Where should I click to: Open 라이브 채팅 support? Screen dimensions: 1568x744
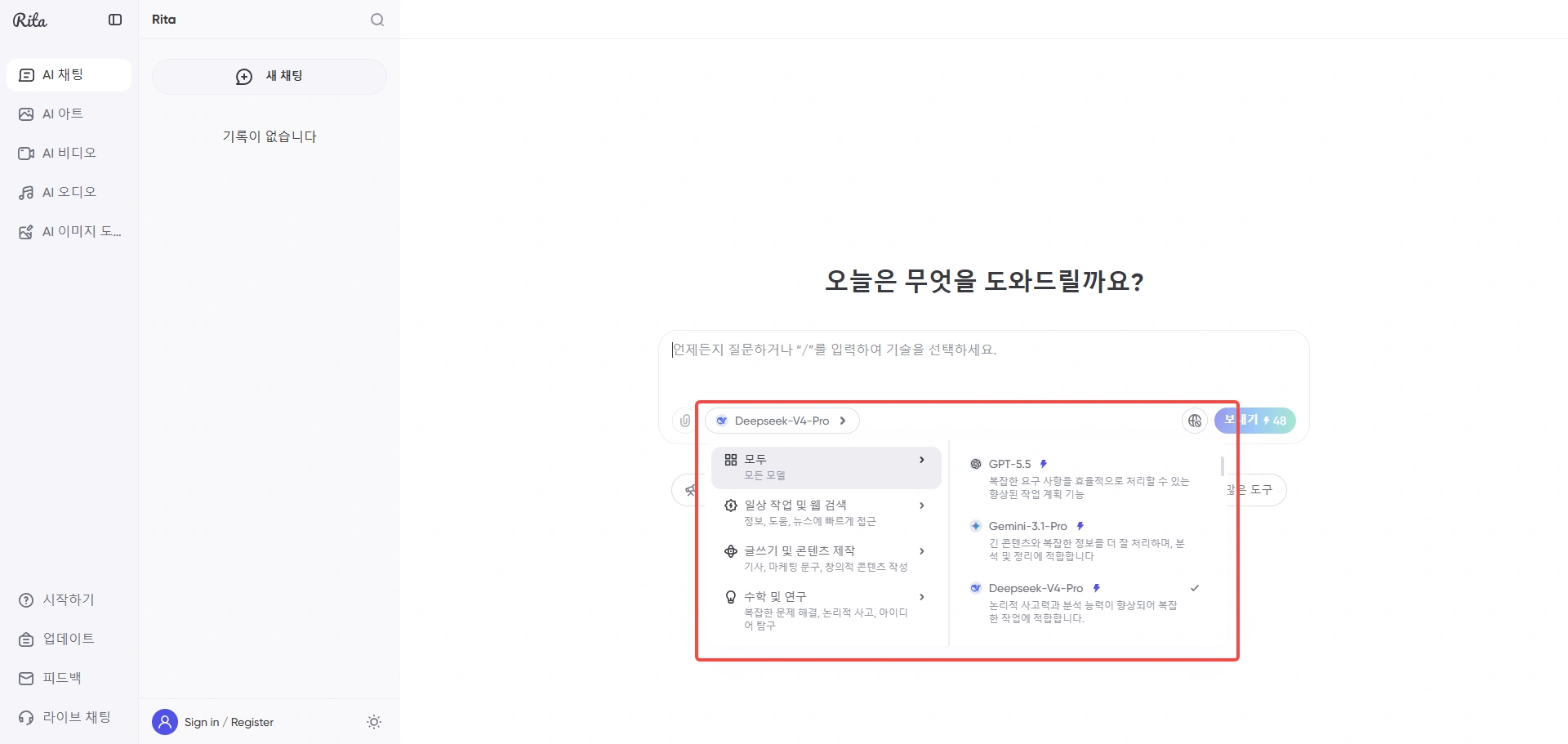pyautogui.click(x=69, y=718)
